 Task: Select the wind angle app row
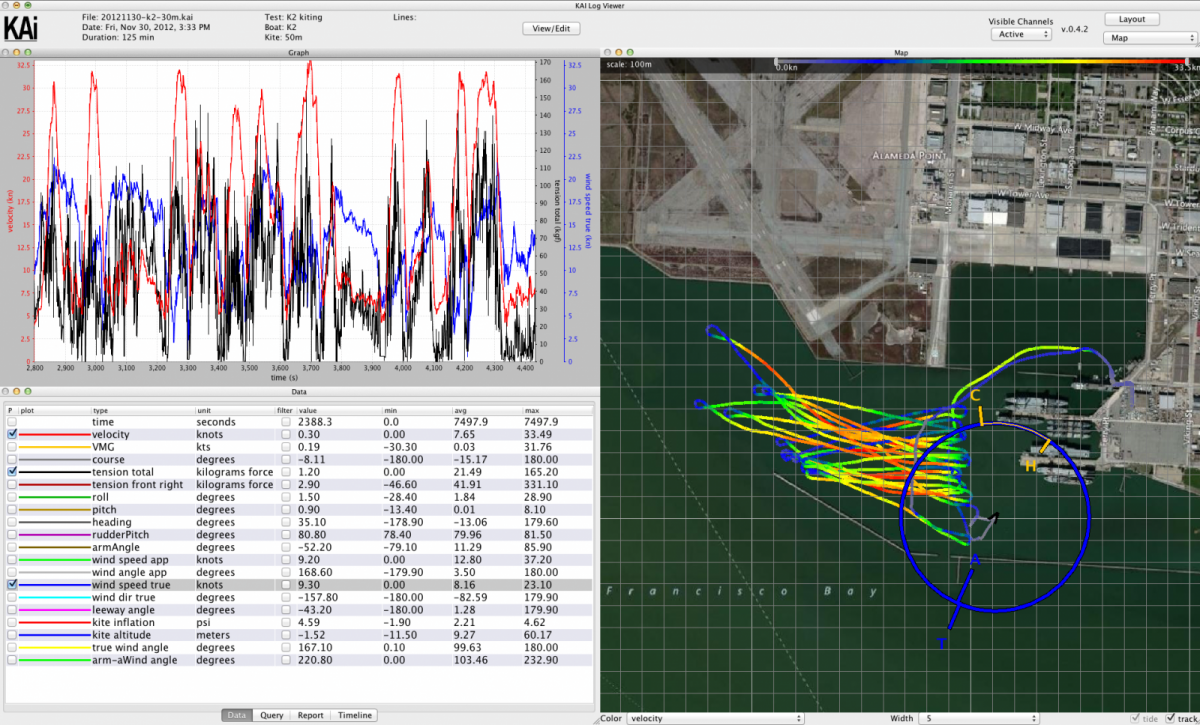coord(299,572)
